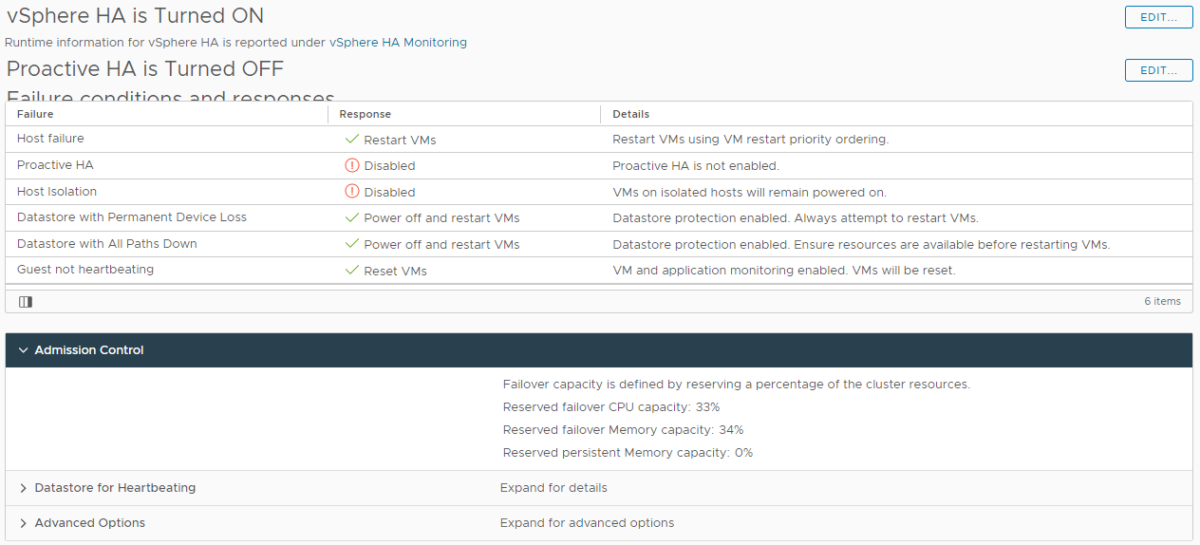Screen dimensions: 1200x545
Task: Click check icon for Permanent Device Loss row
Action: (351, 217)
